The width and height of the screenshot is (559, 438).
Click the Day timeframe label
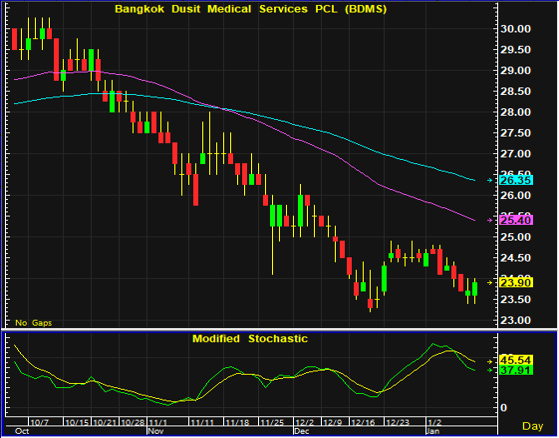coord(533,426)
